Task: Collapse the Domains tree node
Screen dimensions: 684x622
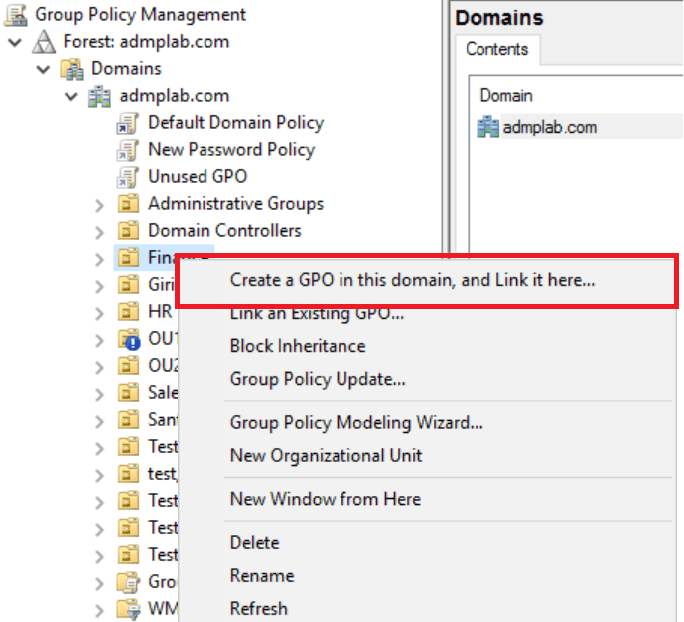Action: pos(43,69)
